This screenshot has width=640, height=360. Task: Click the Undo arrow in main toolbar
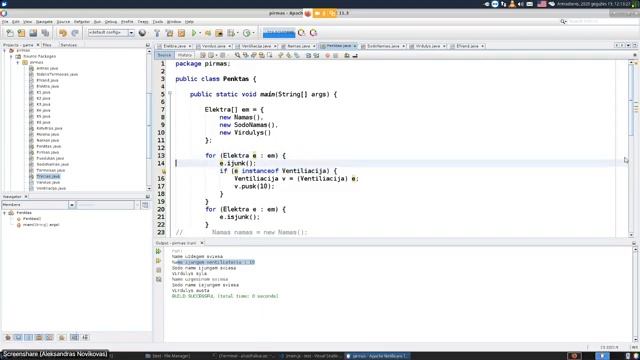63,33
